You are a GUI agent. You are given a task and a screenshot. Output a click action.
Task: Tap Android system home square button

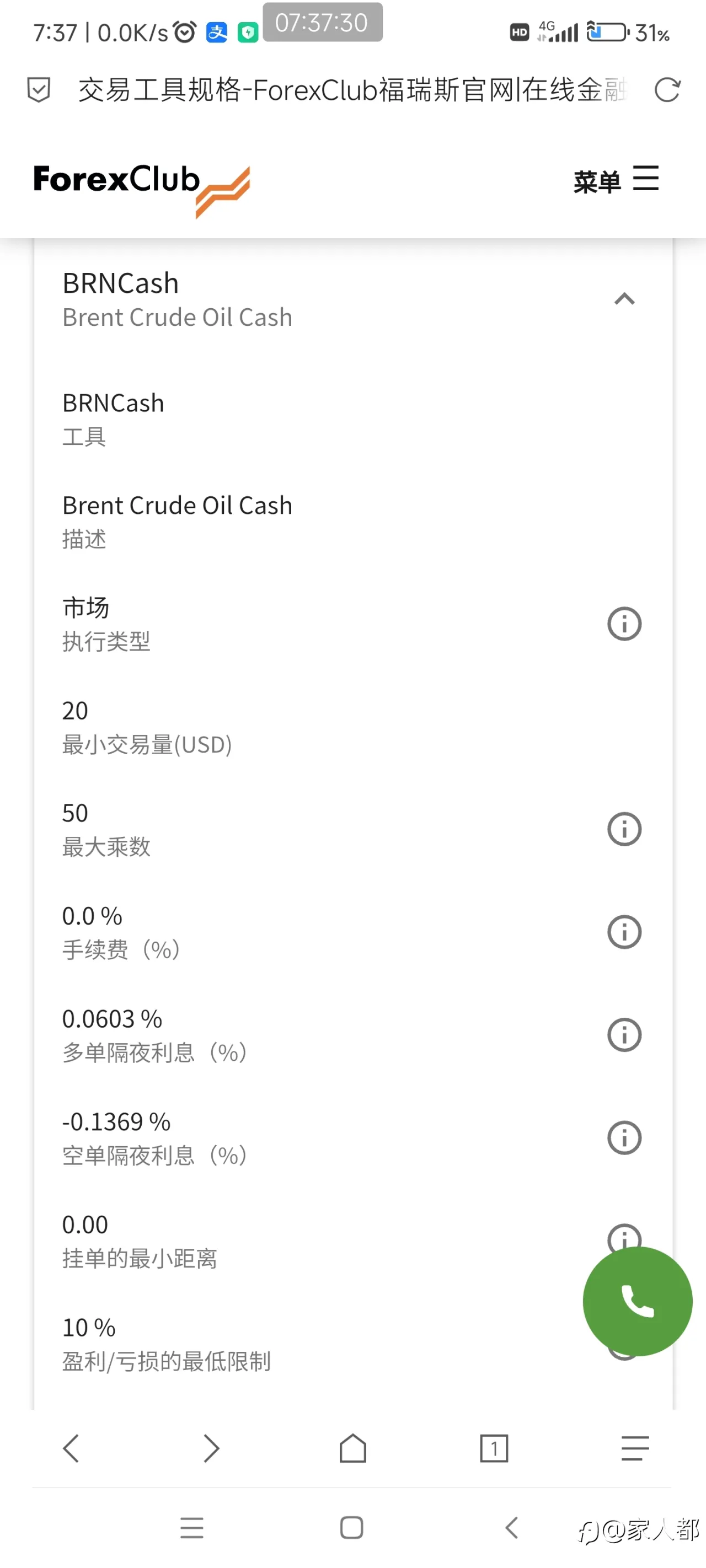[351, 1528]
